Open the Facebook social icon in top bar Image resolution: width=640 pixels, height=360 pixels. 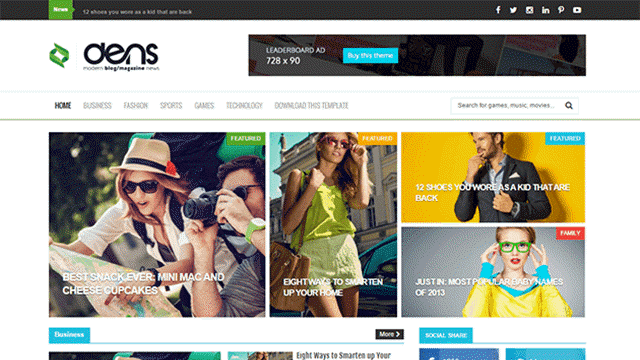pyautogui.click(x=498, y=10)
